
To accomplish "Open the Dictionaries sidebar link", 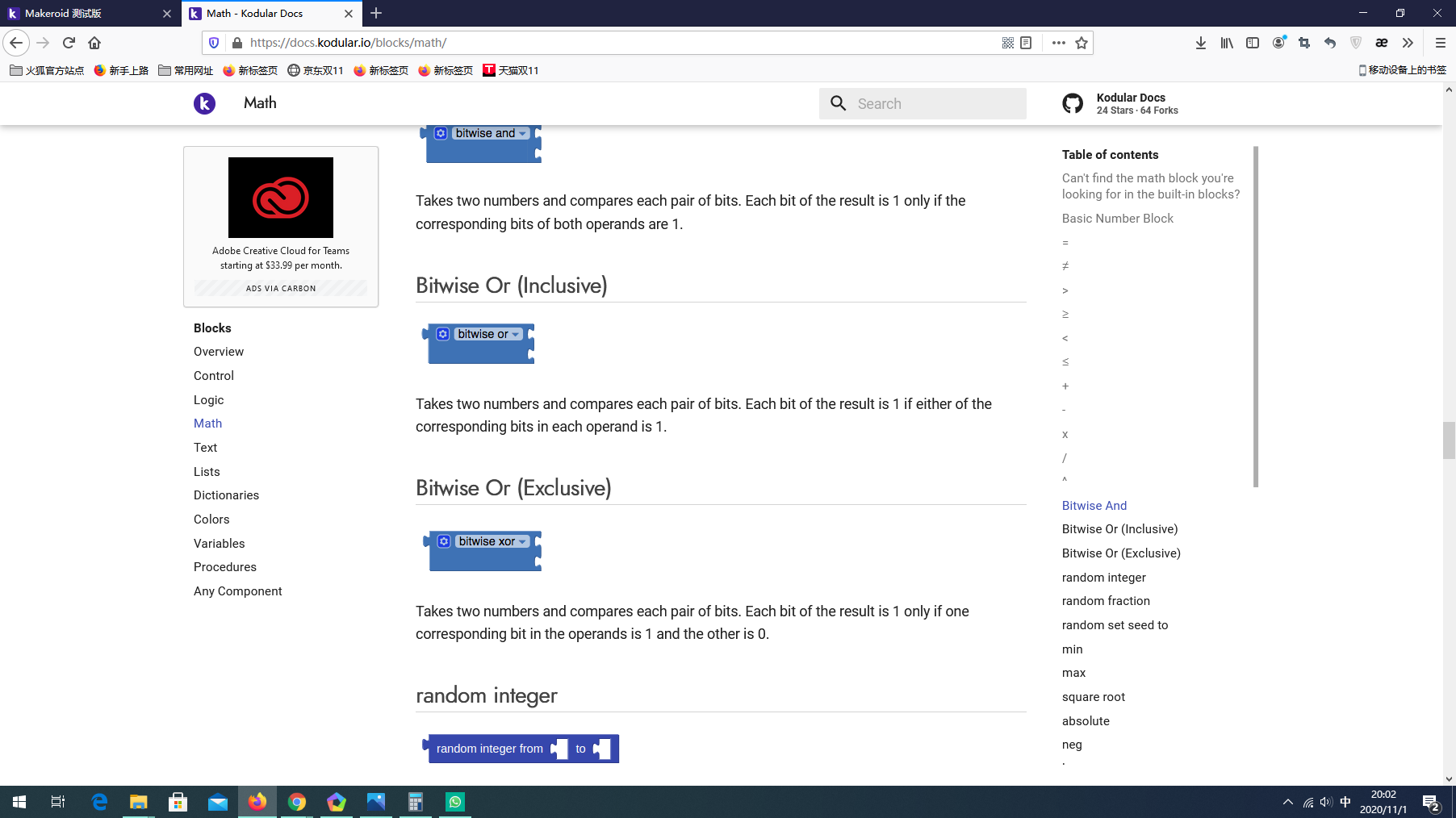I will tap(226, 495).
